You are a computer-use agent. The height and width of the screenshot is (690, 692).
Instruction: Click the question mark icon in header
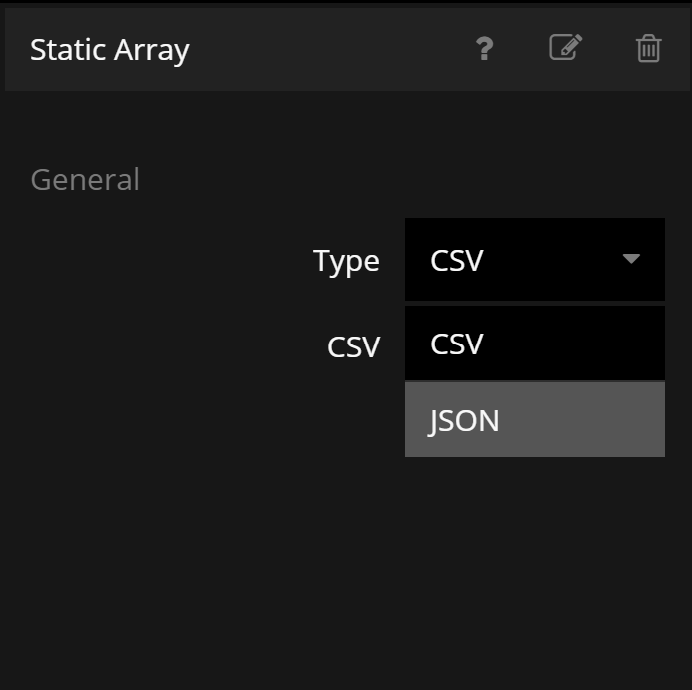pyautogui.click(x=484, y=48)
